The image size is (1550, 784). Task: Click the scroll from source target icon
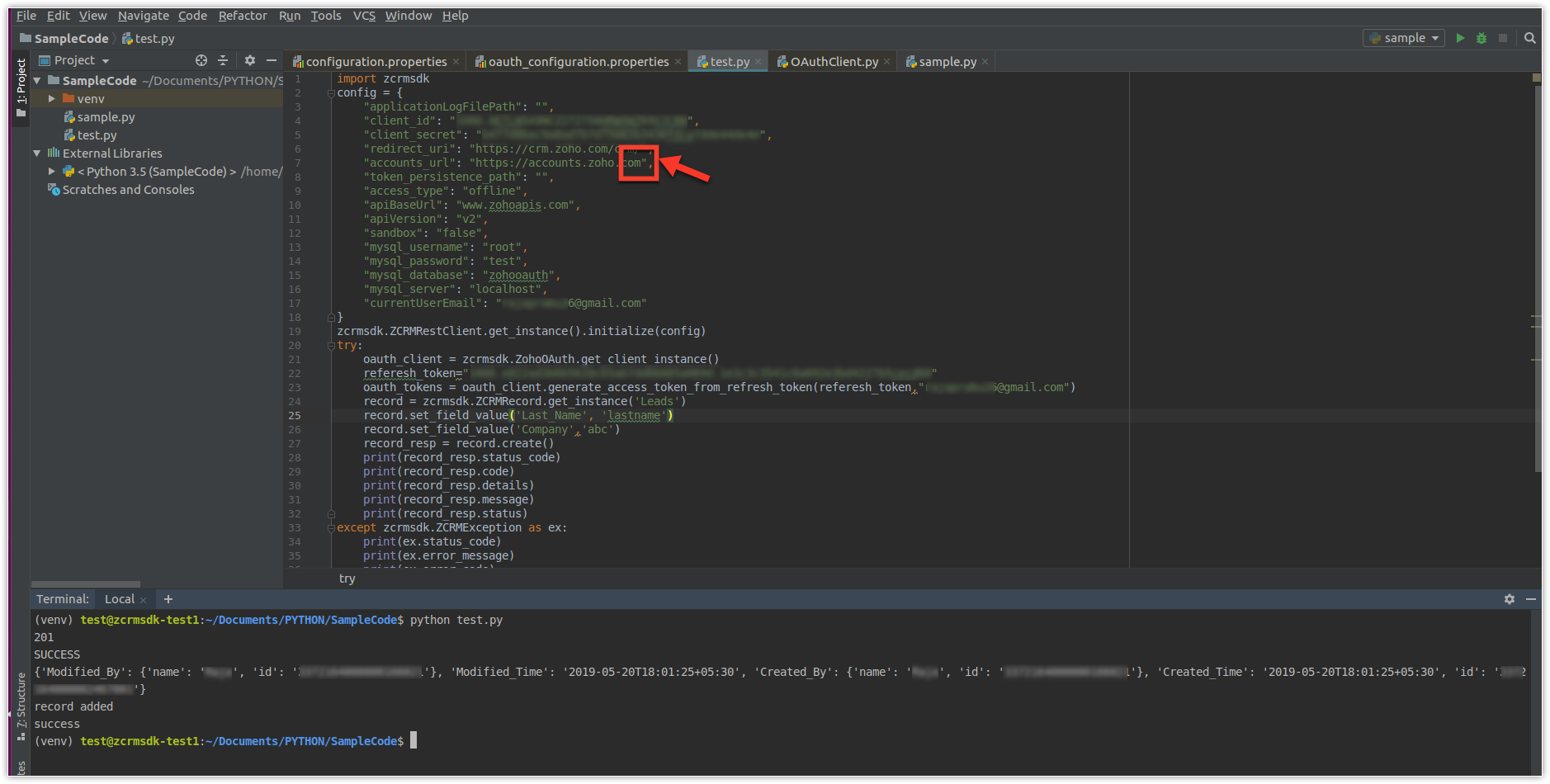tap(201, 60)
